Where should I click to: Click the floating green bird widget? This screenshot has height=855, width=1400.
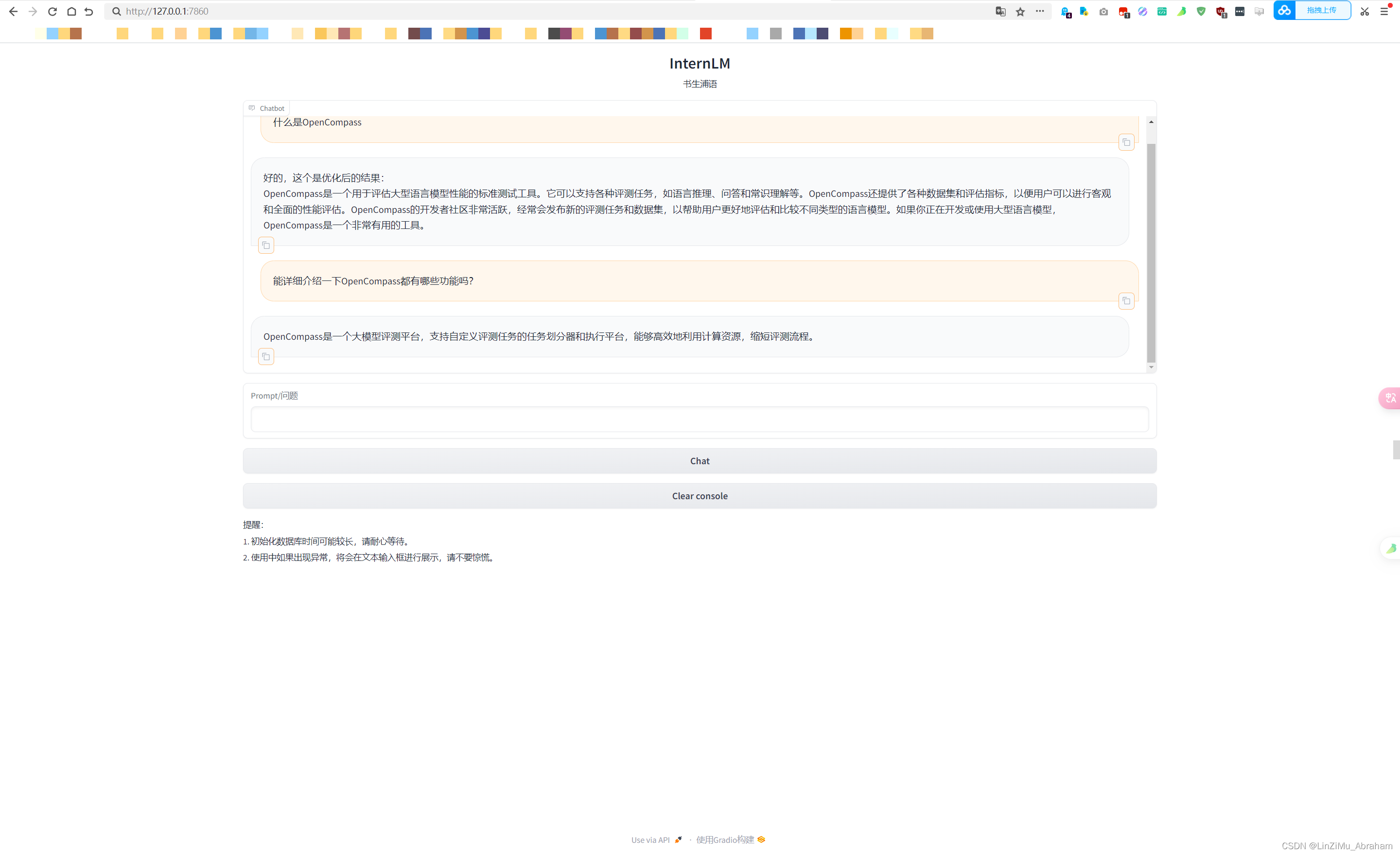pos(1390,548)
